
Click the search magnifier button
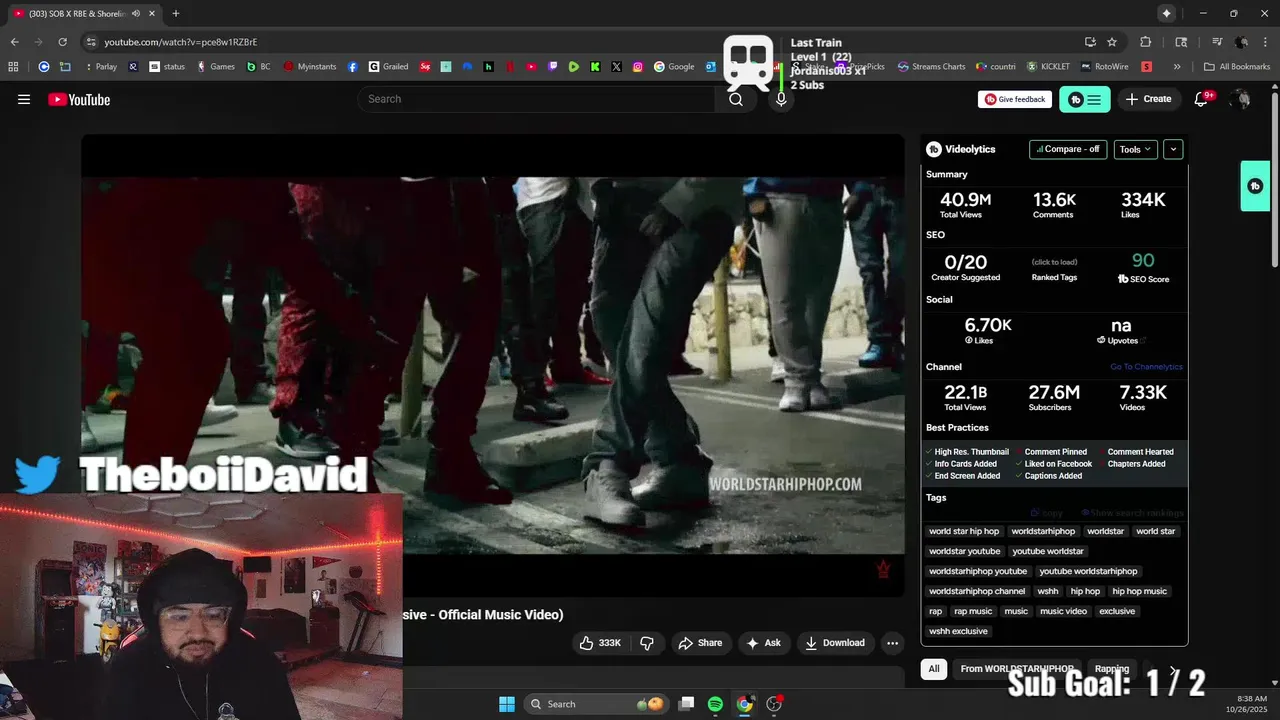736,99
